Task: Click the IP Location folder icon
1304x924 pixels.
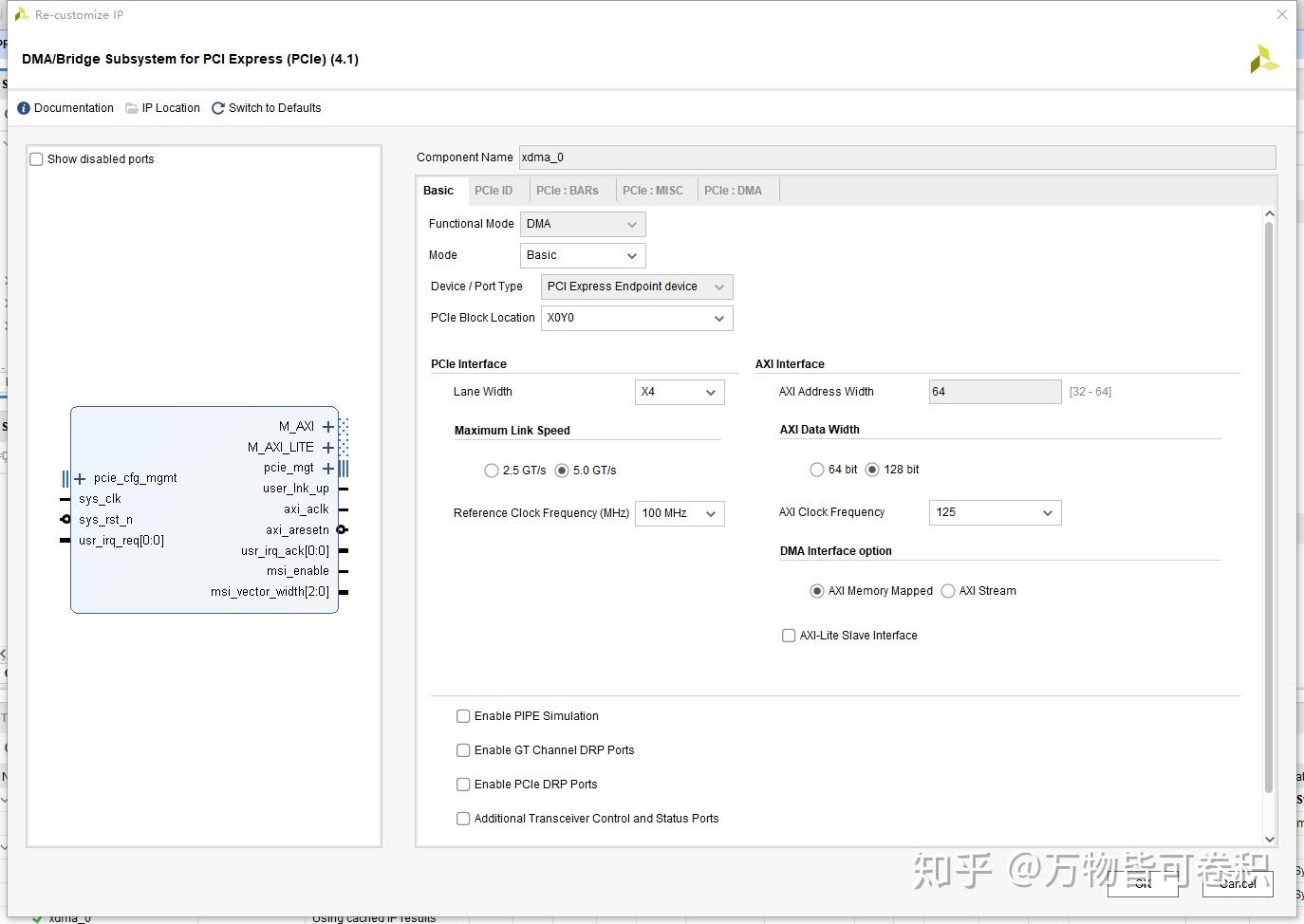Action: pos(132,107)
